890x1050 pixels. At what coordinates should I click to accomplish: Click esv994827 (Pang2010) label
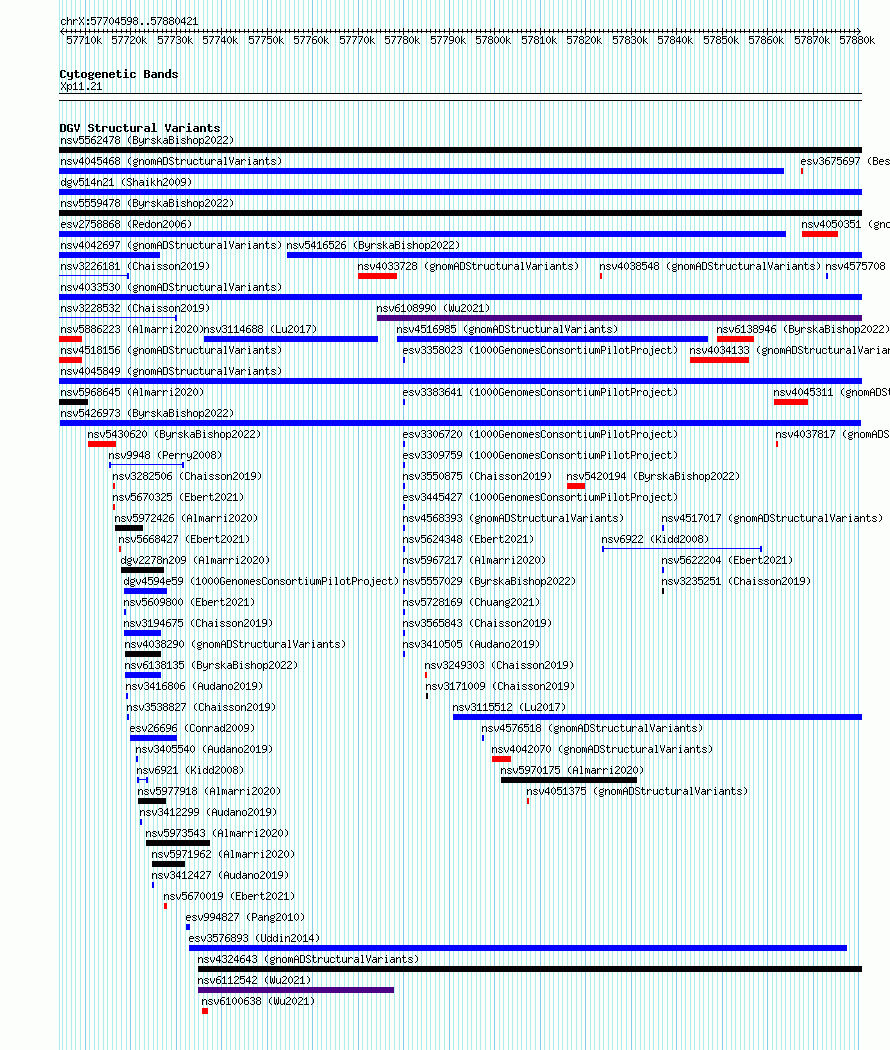click(245, 917)
